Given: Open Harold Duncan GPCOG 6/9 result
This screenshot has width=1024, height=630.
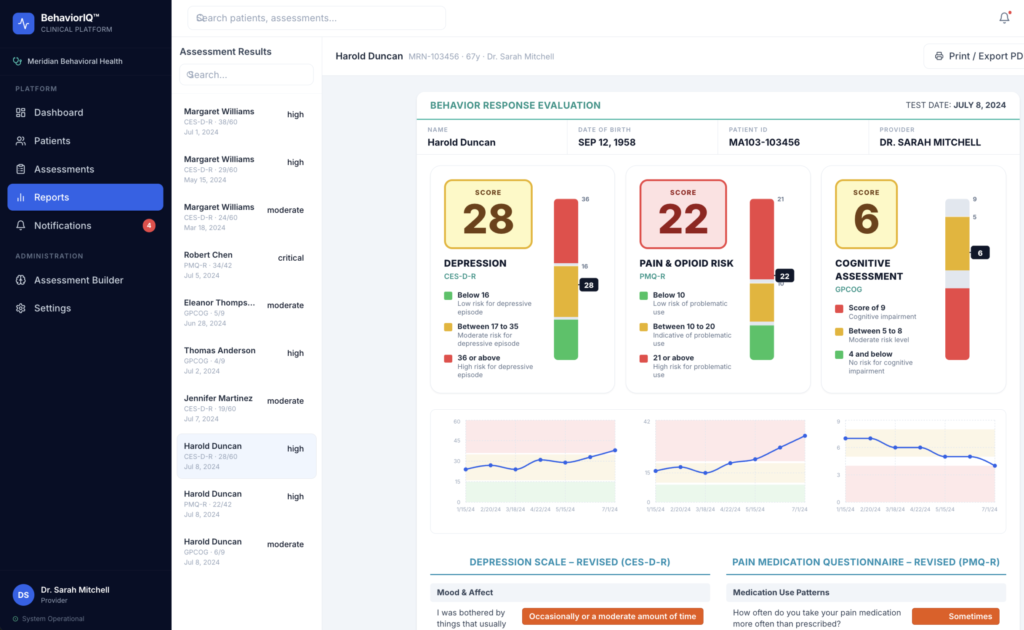Looking at the screenshot, I should [246, 551].
